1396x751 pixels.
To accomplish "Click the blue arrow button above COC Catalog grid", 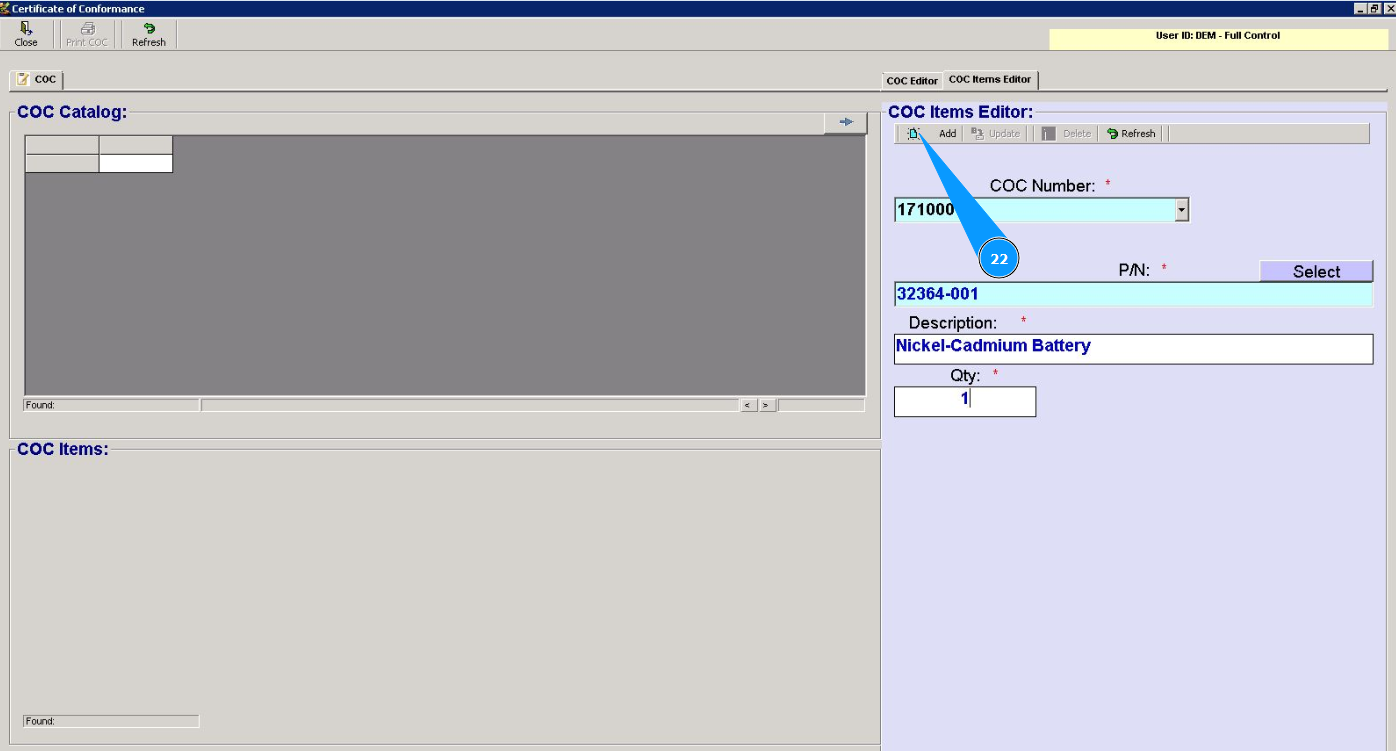I will (x=846, y=122).
